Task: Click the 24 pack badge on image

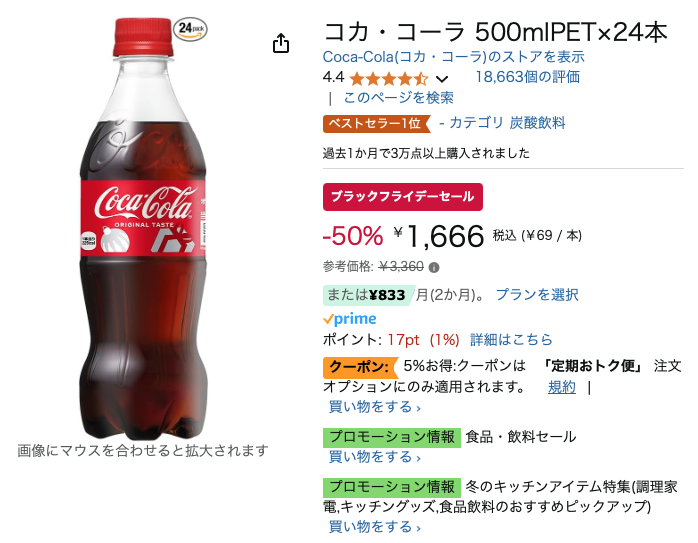Action: (190, 28)
